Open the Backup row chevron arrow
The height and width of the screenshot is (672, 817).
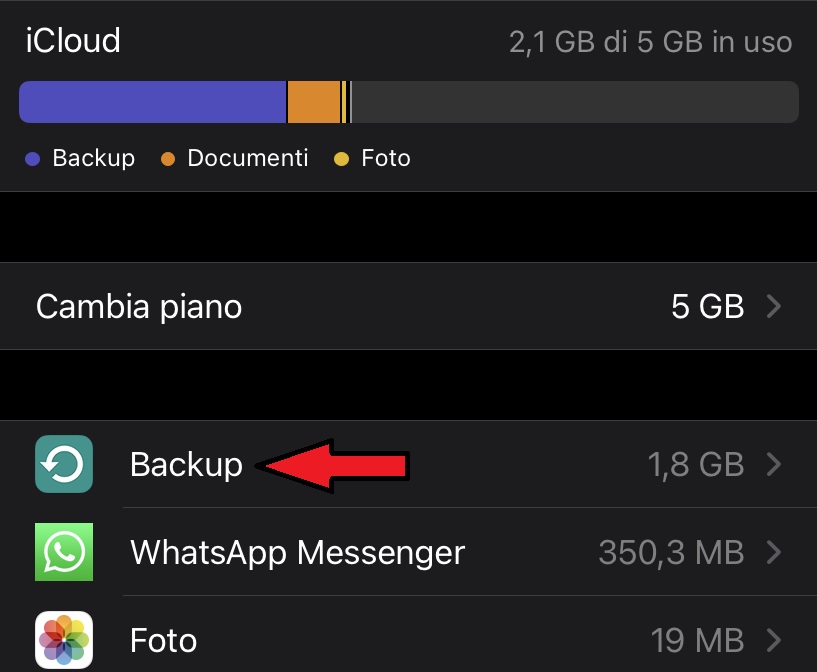(774, 464)
